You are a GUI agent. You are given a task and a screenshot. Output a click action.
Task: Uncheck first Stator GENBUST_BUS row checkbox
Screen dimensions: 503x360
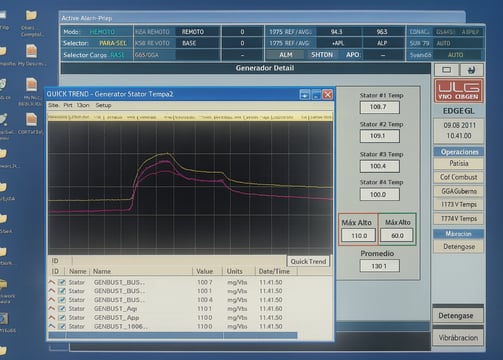(62, 282)
